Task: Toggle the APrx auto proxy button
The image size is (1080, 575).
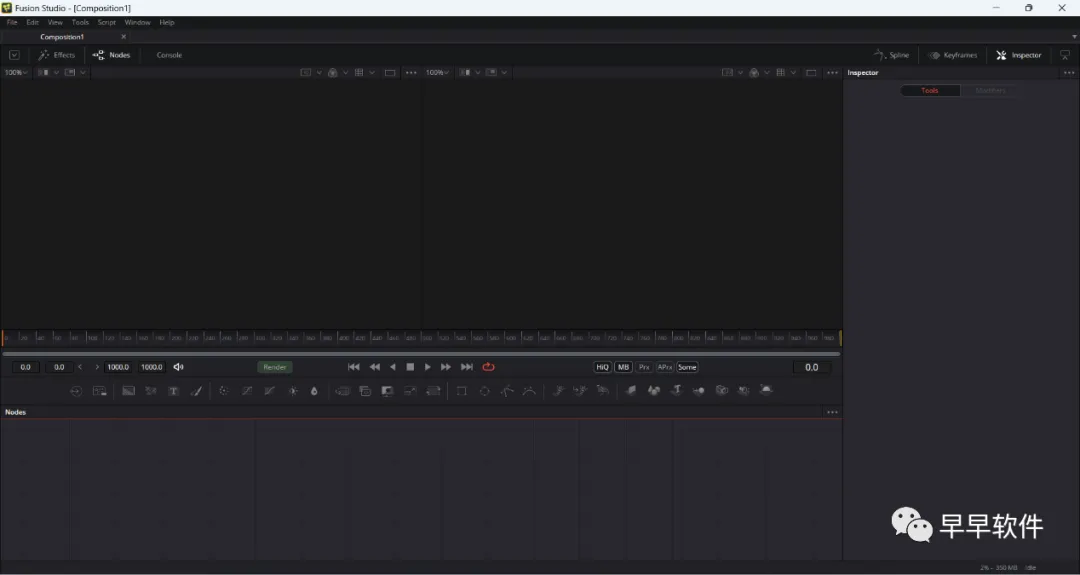Action: tap(665, 367)
